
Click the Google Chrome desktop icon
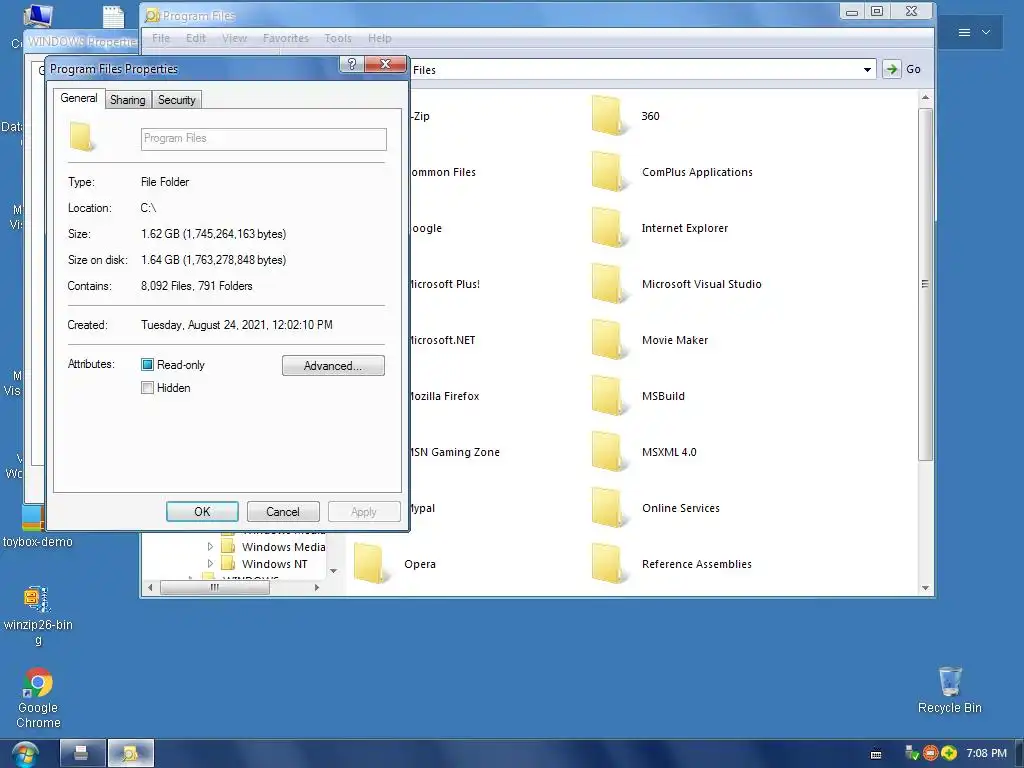pos(38,683)
